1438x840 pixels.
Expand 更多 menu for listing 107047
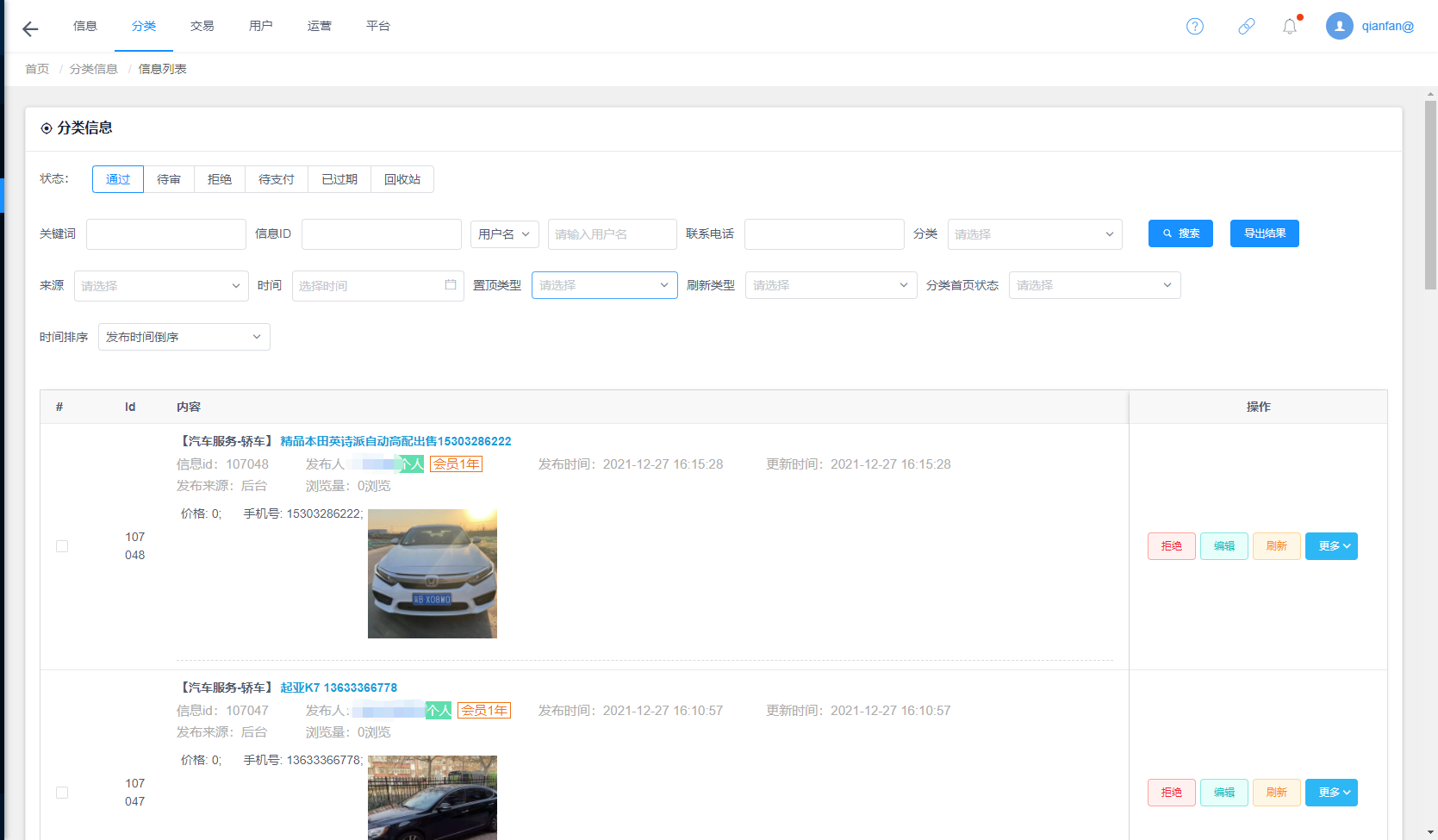(1331, 793)
